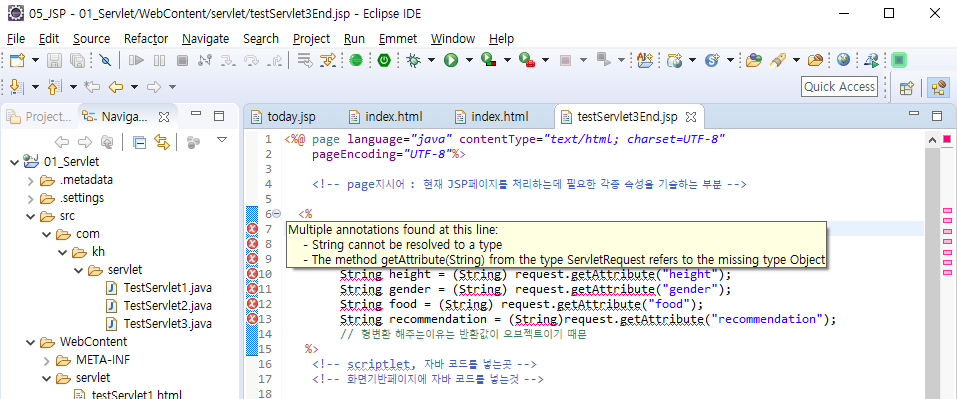Image resolution: width=957 pixels, height=399 pixels.
Task: Click the New Spring (S) wizard icon
Action: coord(712,60)
